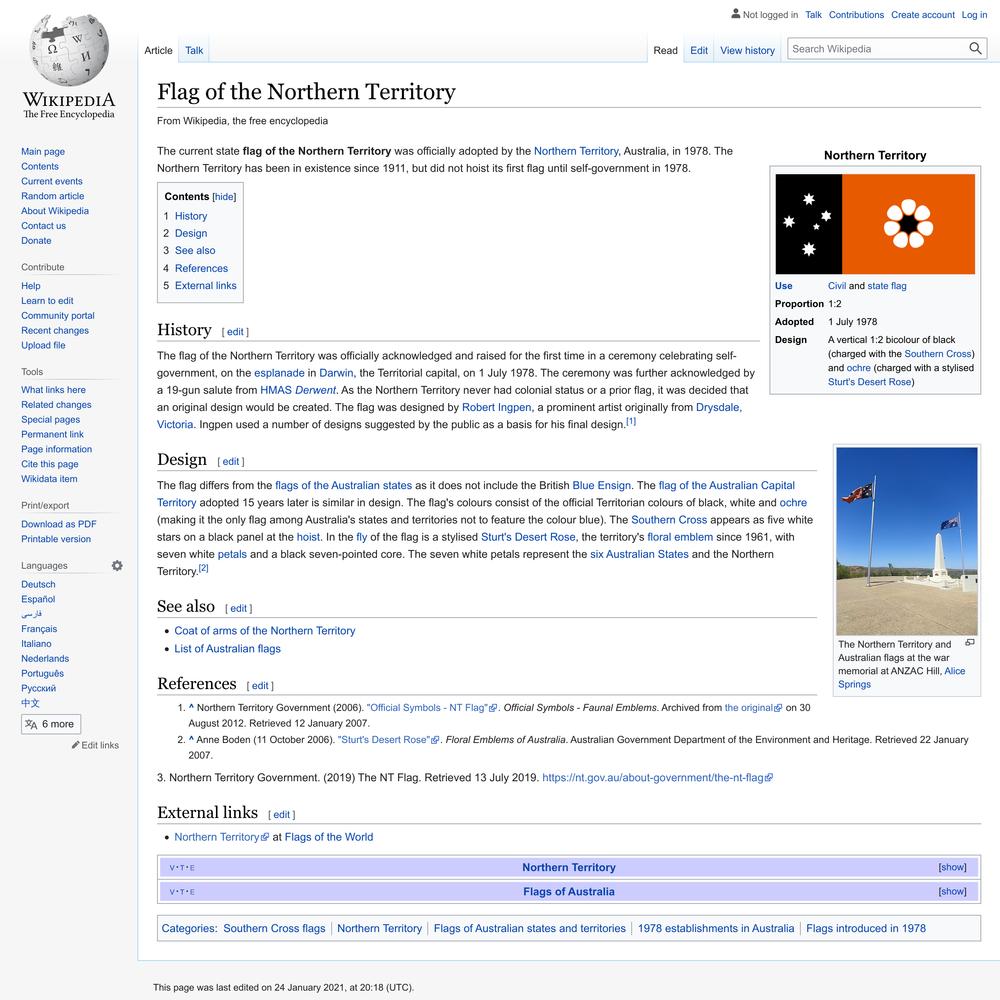Click the search magnifier icon
Viewport: 1000px width, 1000px height.
click(x=975, y=48)
